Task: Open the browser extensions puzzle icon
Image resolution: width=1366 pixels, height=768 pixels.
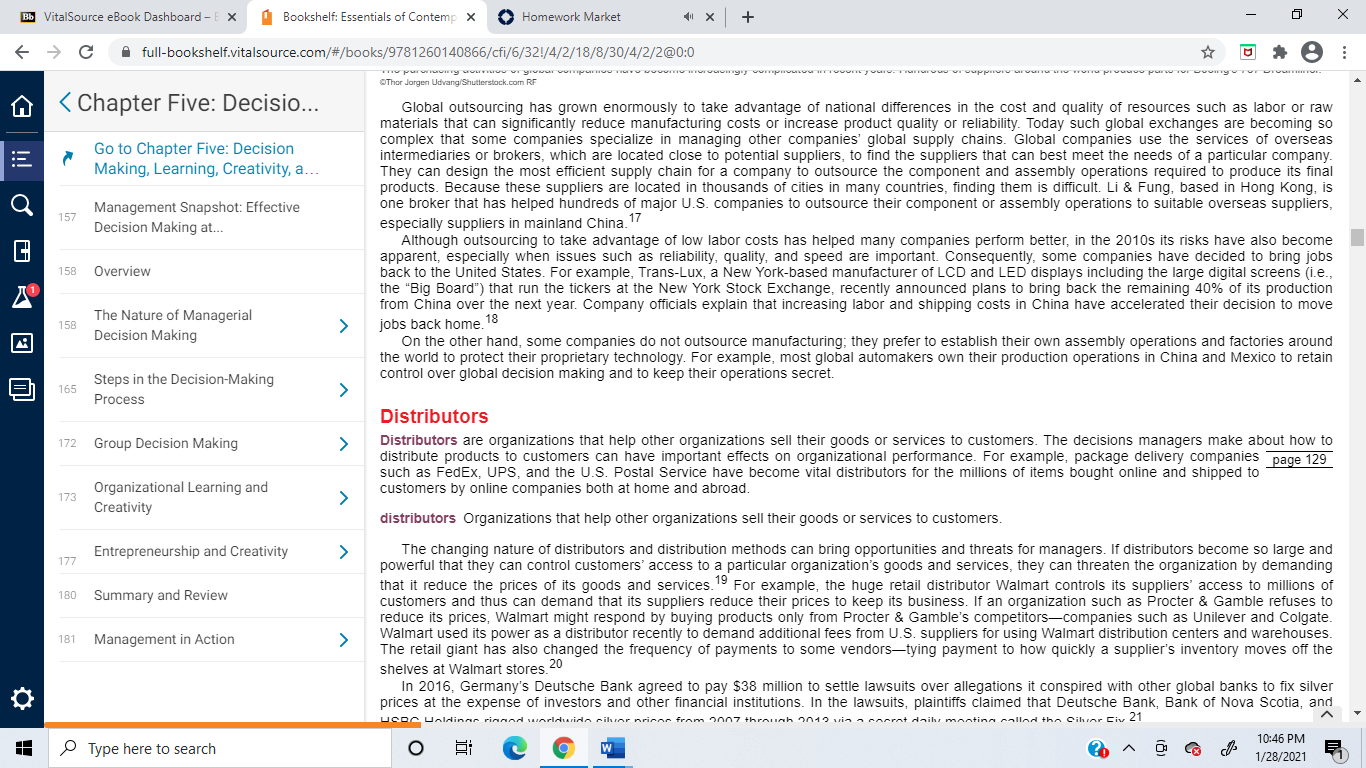Action: (x=1279, y=52)
